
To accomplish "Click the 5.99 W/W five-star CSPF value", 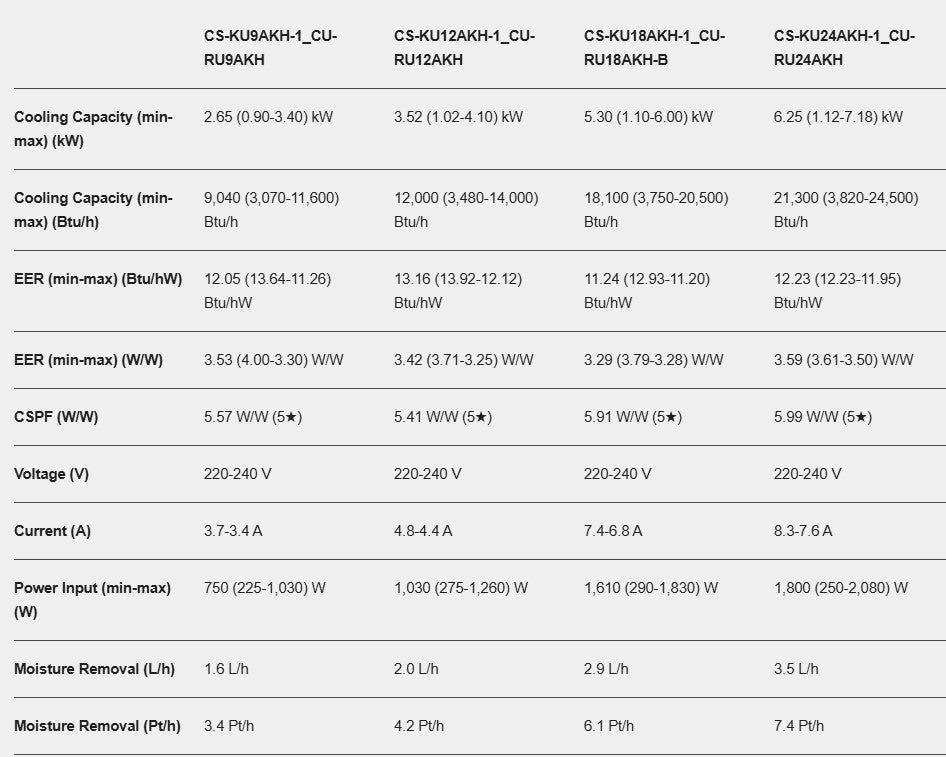I will [823, 417].
